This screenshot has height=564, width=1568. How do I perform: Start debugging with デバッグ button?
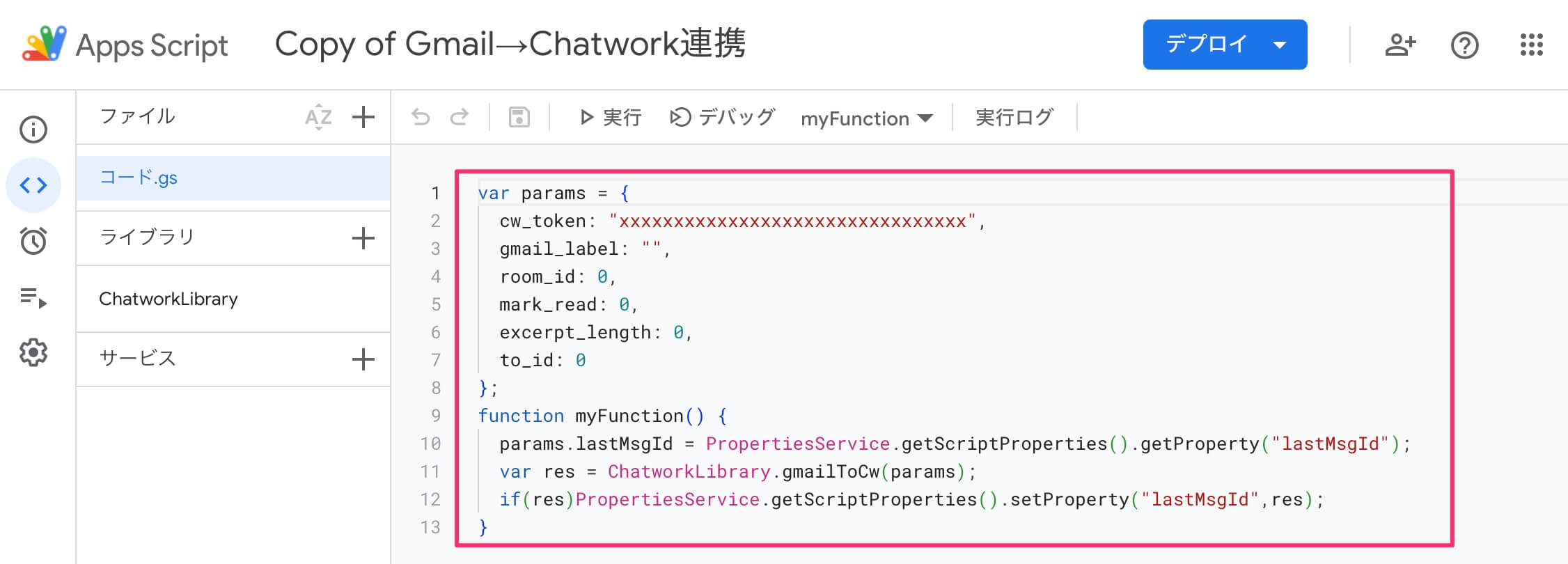[722, 117]
